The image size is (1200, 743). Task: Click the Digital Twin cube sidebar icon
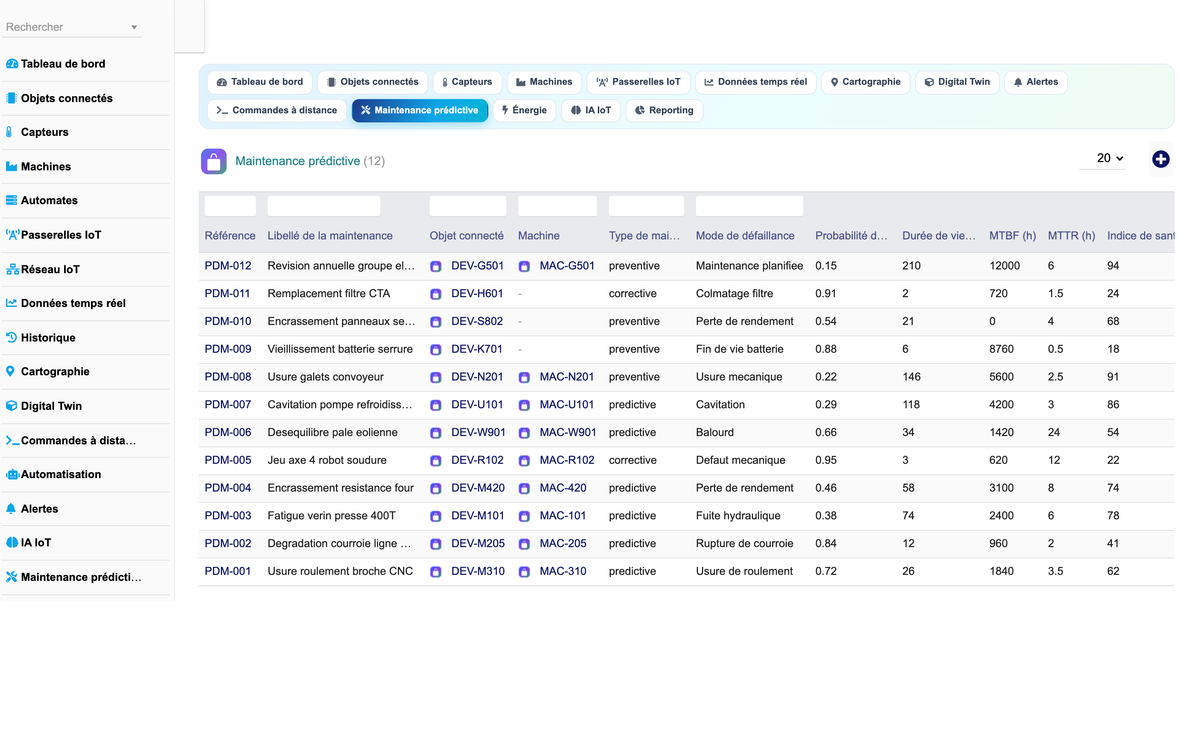[12, 406]
